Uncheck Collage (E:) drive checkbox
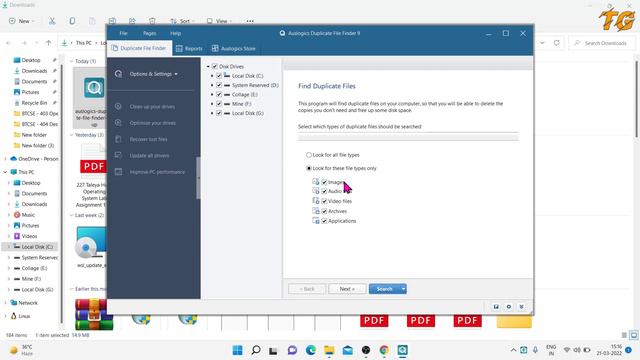 point(219,94)
